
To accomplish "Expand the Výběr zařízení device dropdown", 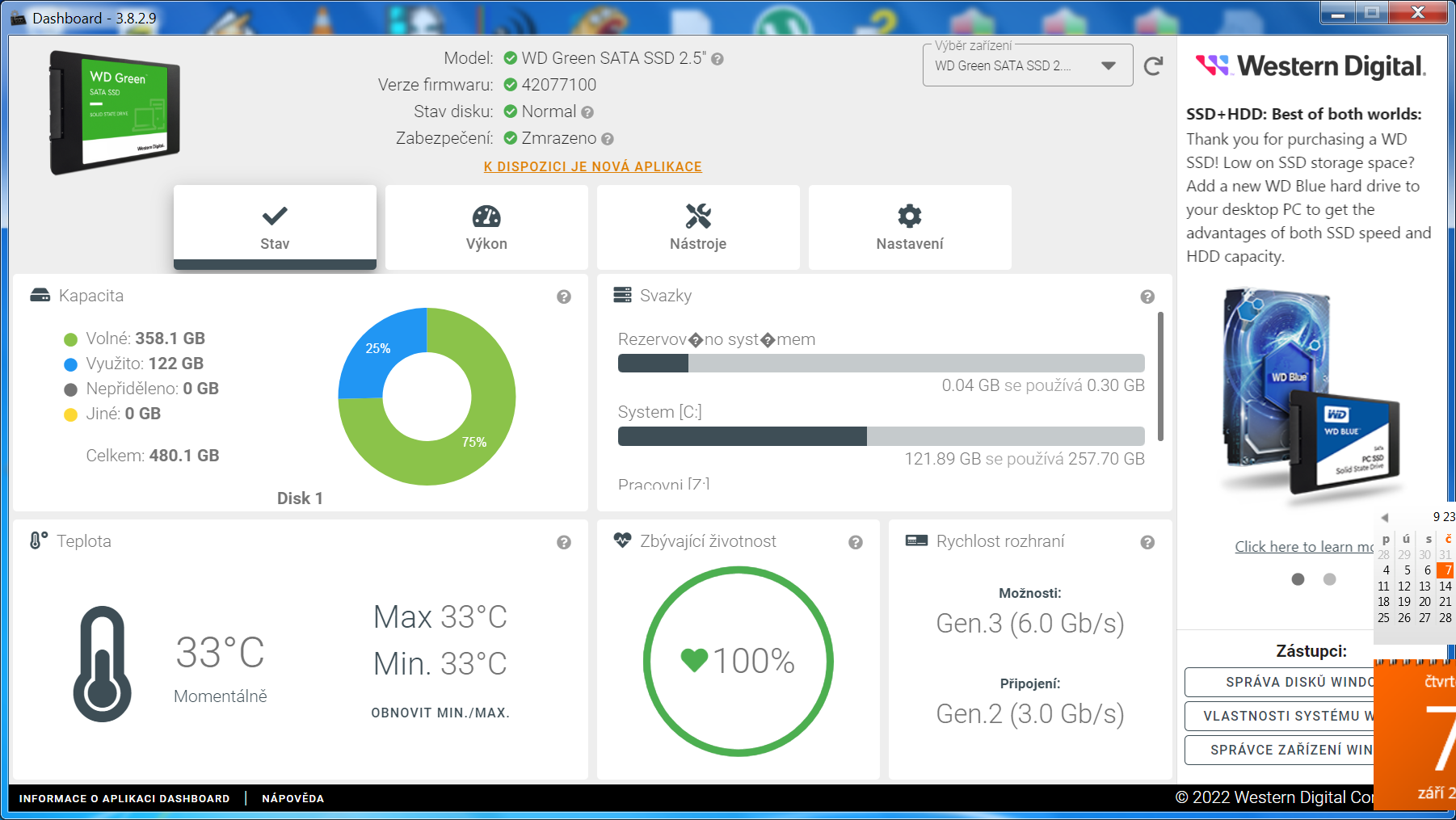I will [x=1109, y=66].
